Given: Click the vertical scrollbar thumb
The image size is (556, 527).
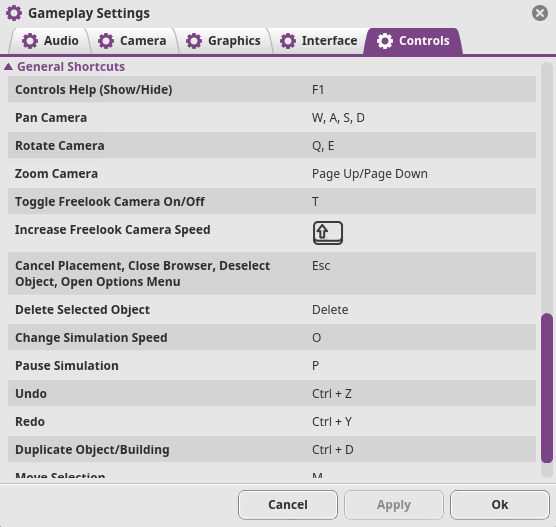Looking at the screenshot, I should (x=547, y=388).
